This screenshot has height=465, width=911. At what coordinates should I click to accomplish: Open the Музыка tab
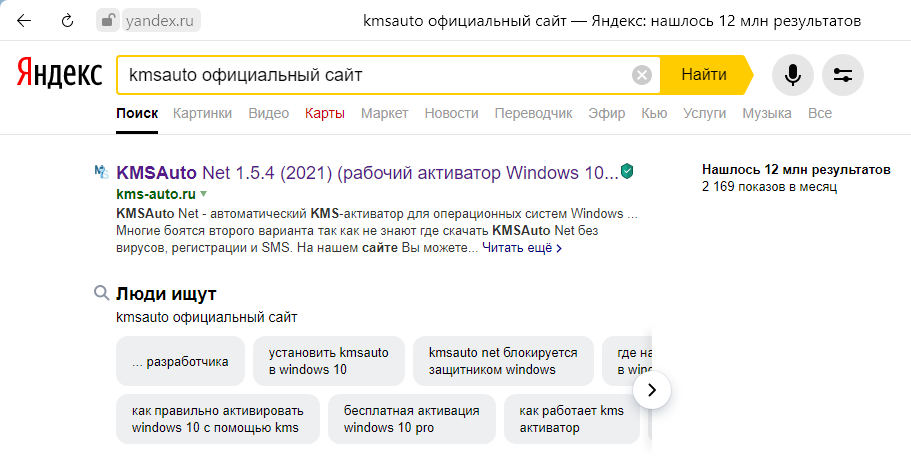pyautogui.click(x=766, y=113)
